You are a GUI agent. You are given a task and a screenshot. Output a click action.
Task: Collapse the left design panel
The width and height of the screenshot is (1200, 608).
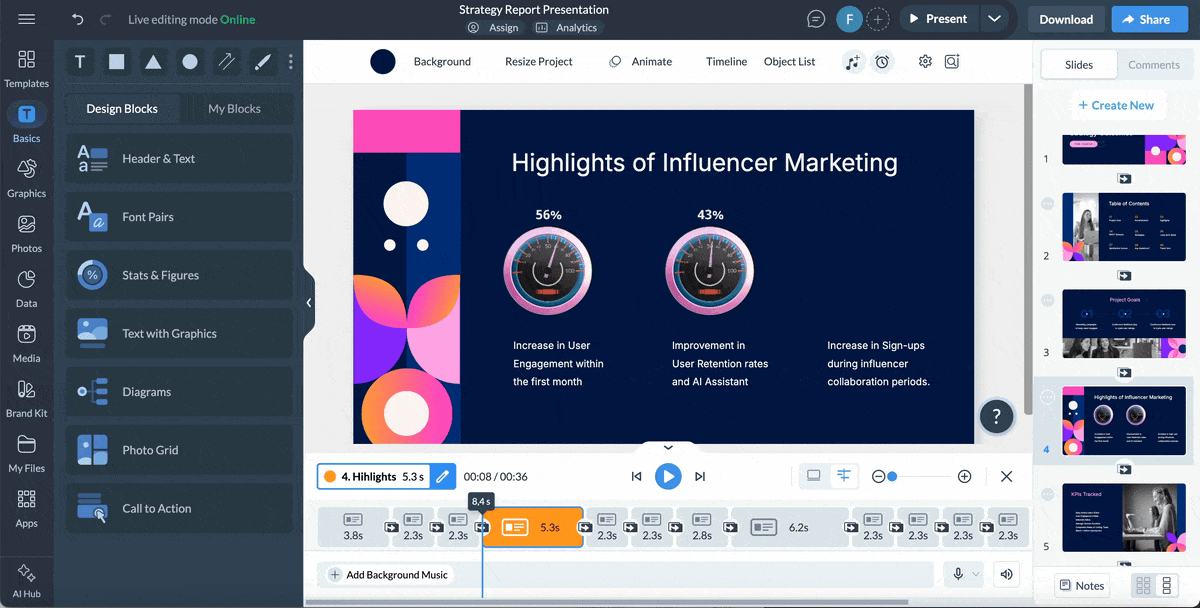(x=309, y=301)
